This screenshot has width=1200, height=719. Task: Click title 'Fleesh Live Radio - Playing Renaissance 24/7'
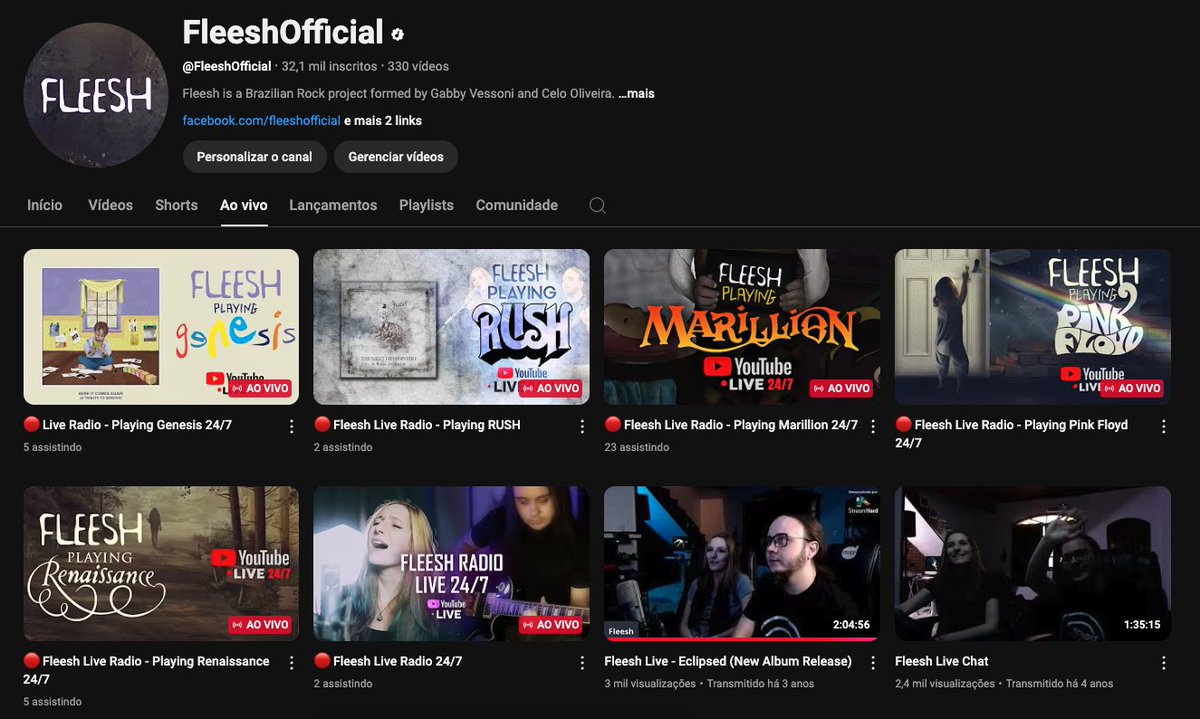coord(146,670)
